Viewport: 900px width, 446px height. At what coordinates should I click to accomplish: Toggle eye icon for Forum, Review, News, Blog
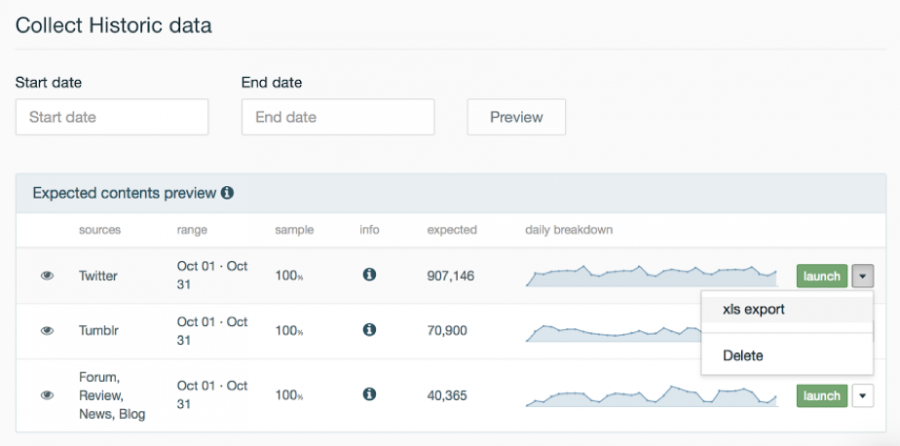click(x=47, y=396)
